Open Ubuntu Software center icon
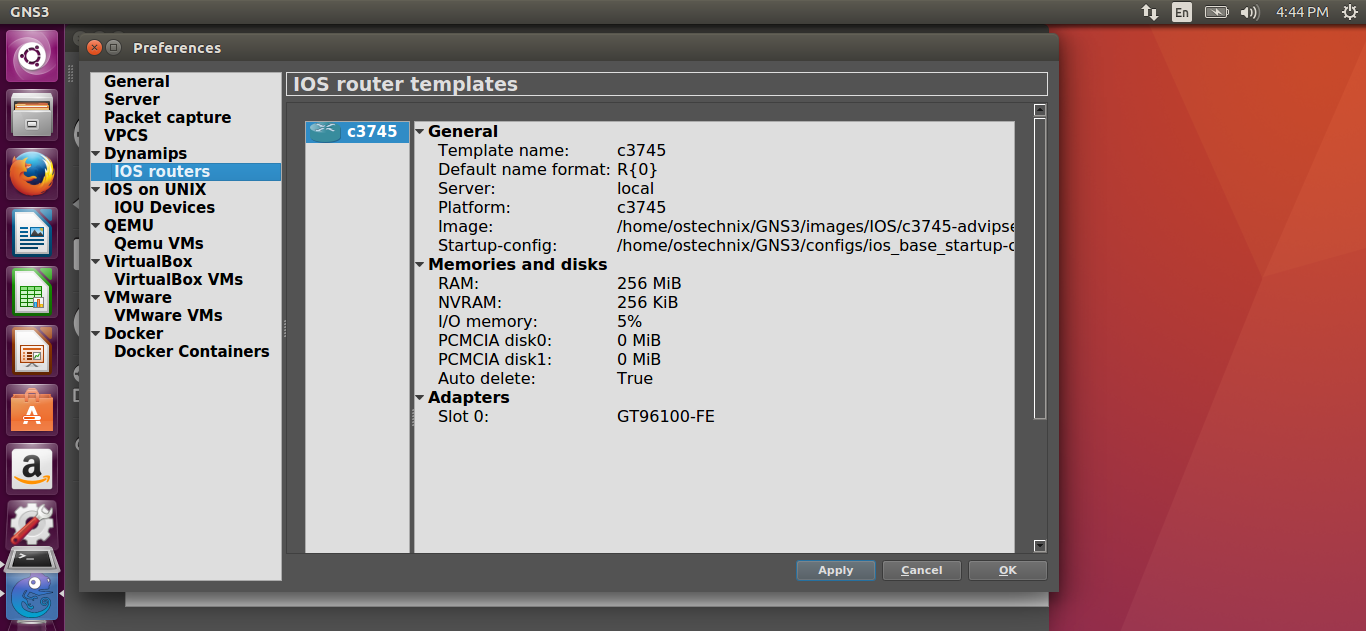The image size is (1366, 631). [x=33, y=410]
